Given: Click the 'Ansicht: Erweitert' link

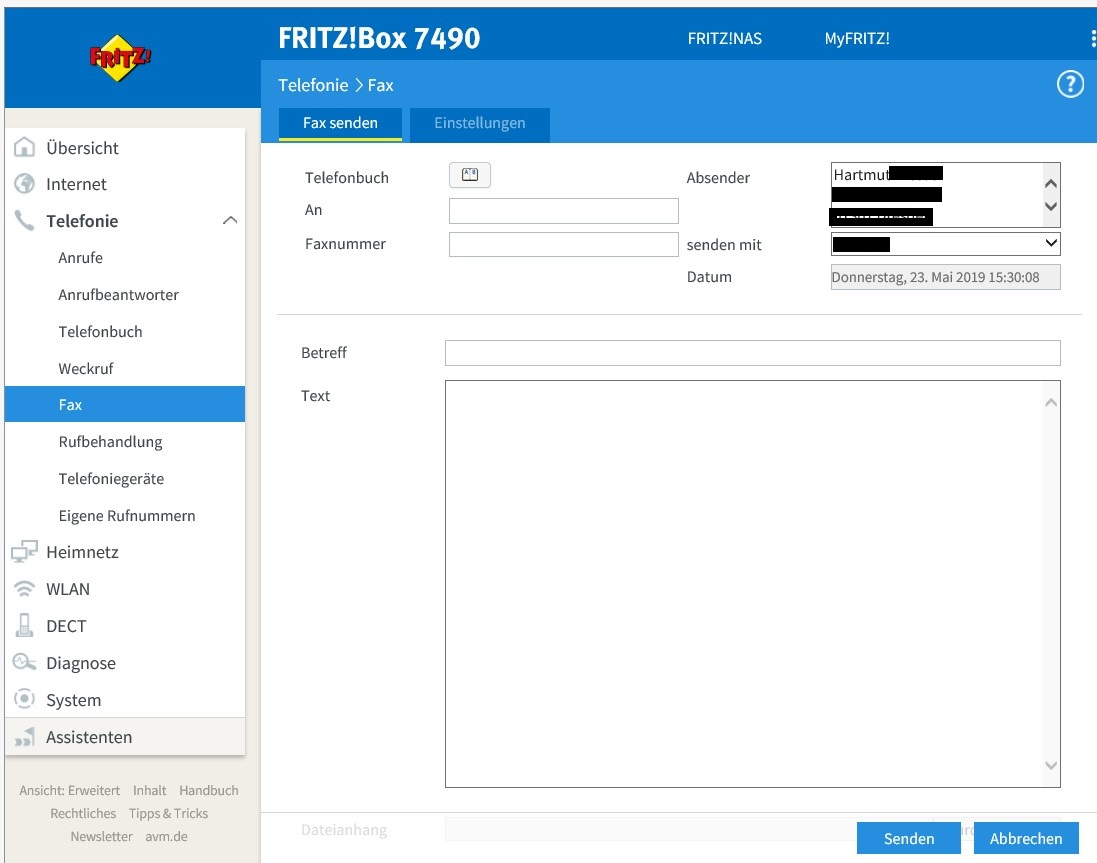Looking at the screenshot, I should tap(69, 790).
